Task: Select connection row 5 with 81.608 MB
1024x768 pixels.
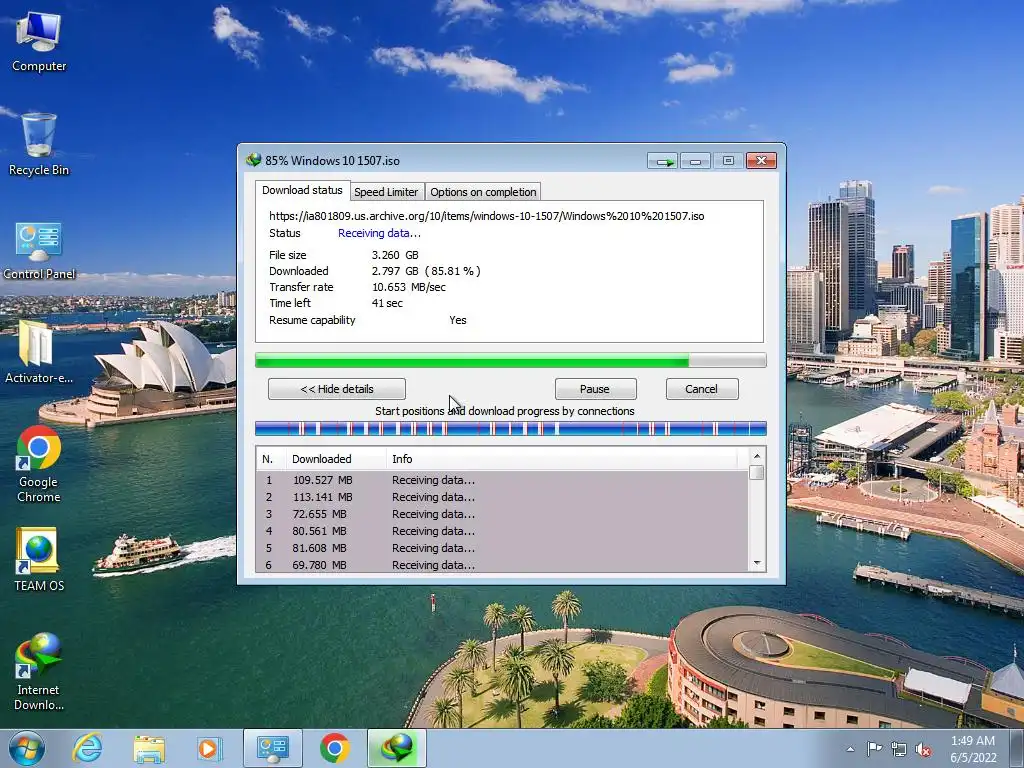Action: 502,548
